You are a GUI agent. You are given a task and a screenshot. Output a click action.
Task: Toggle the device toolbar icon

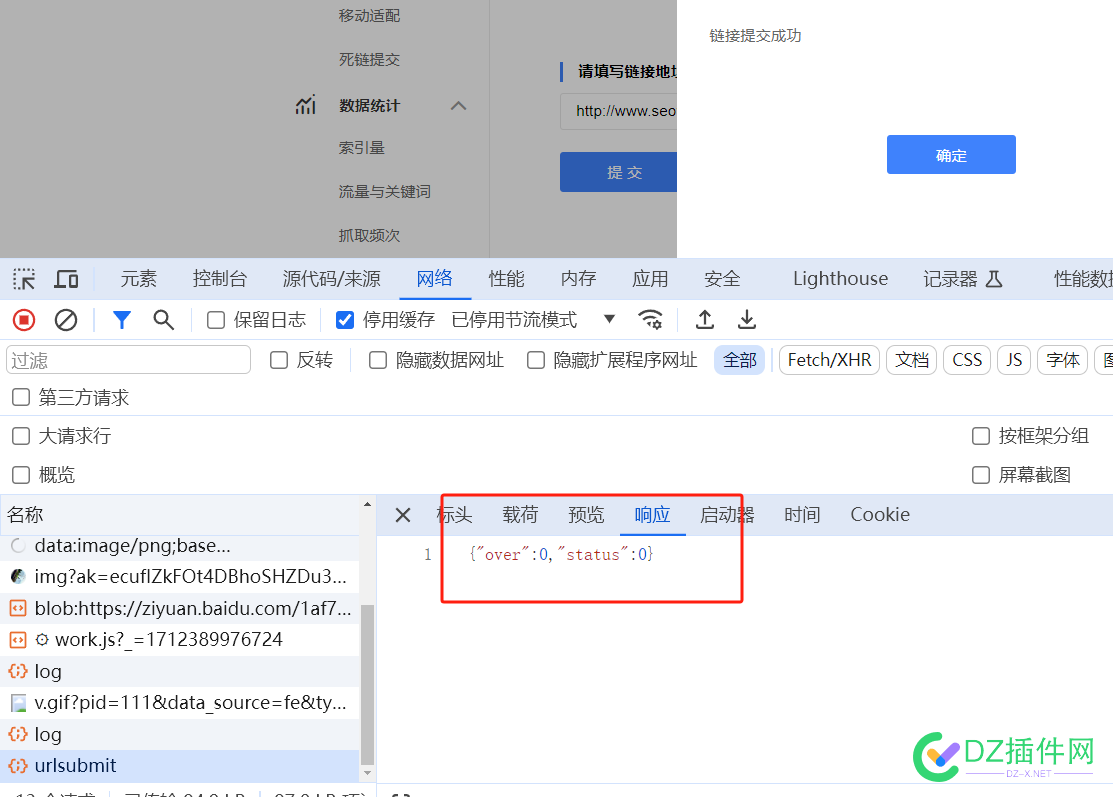click(66, 279)
